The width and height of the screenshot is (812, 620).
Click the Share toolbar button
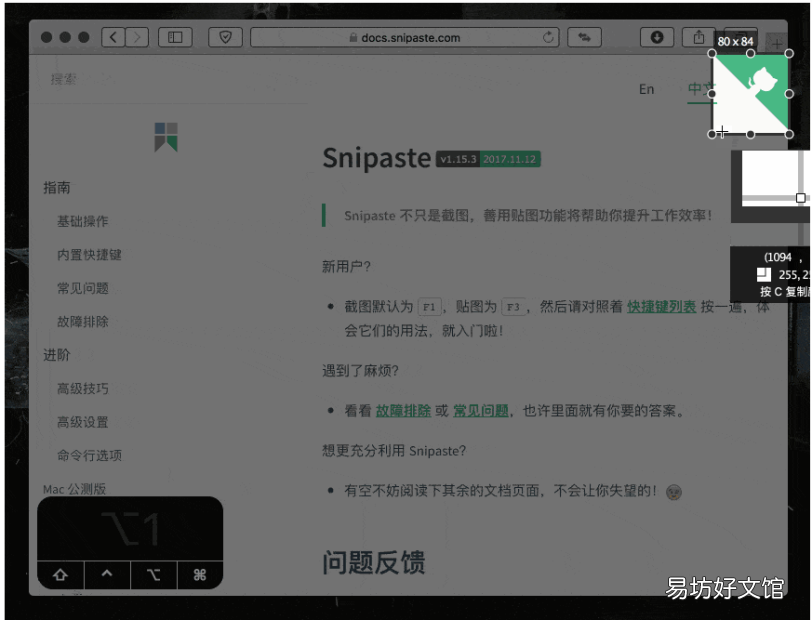coord(699,37)
